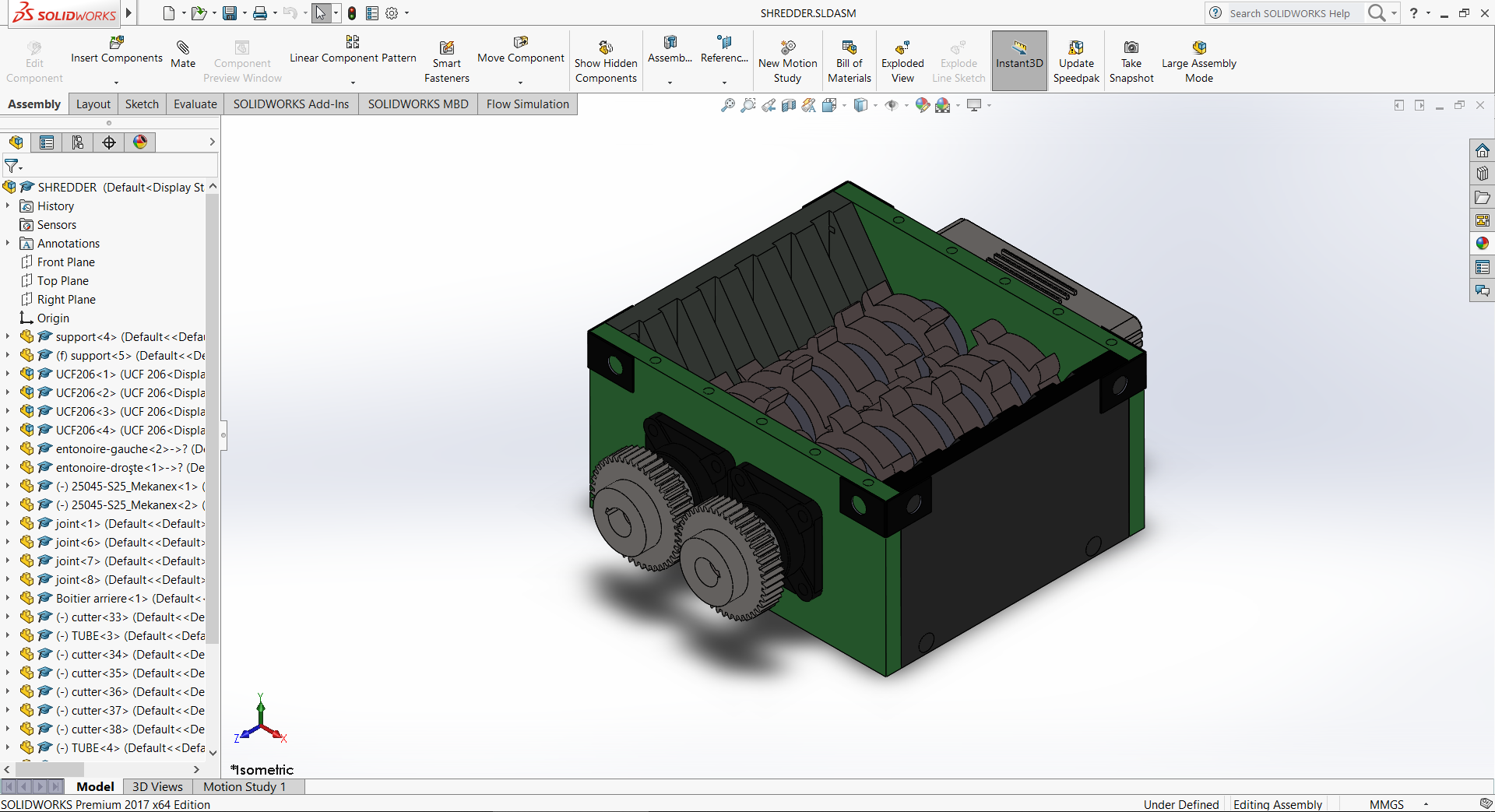The image size is (1495, 812).
Task: Click the Zoom to Area icon
Action: coord(748,105)
